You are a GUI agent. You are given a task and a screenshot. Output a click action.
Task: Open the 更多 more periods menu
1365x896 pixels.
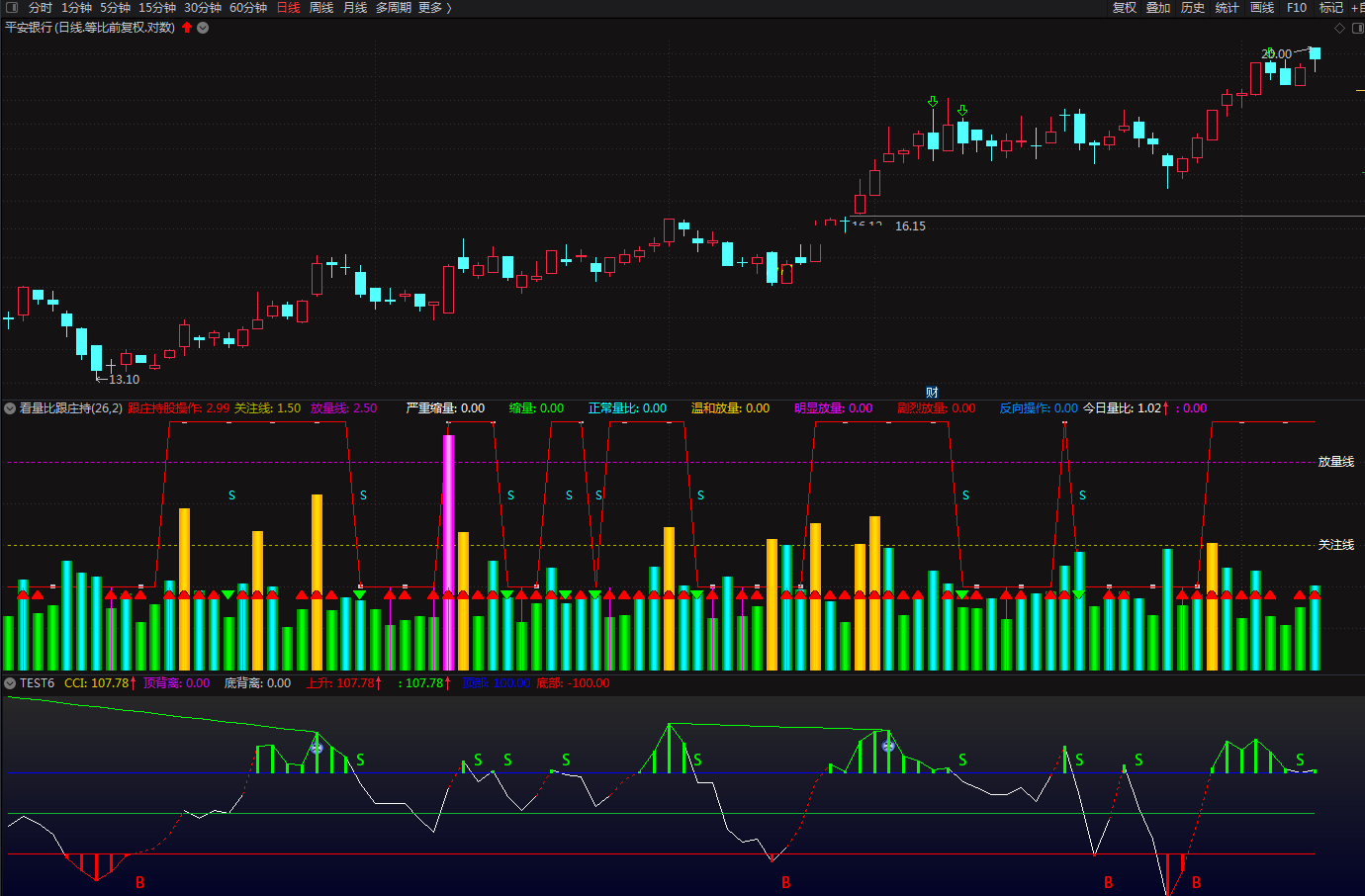tap(430, 8)
